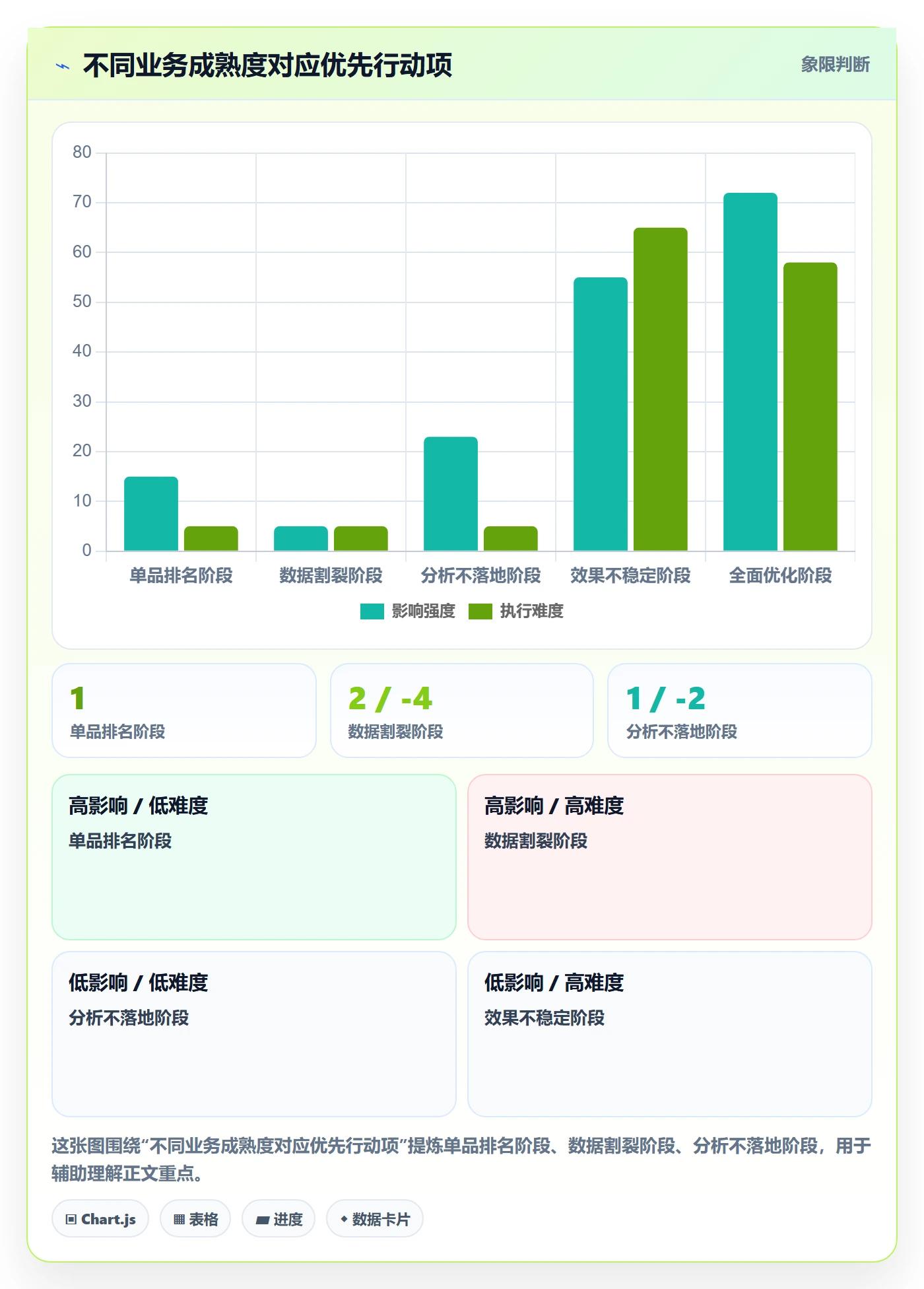Click the 效果不稳定阶段 x-axis label
924x1289 pixels.
pyautogui.click(x=630, y=576)
